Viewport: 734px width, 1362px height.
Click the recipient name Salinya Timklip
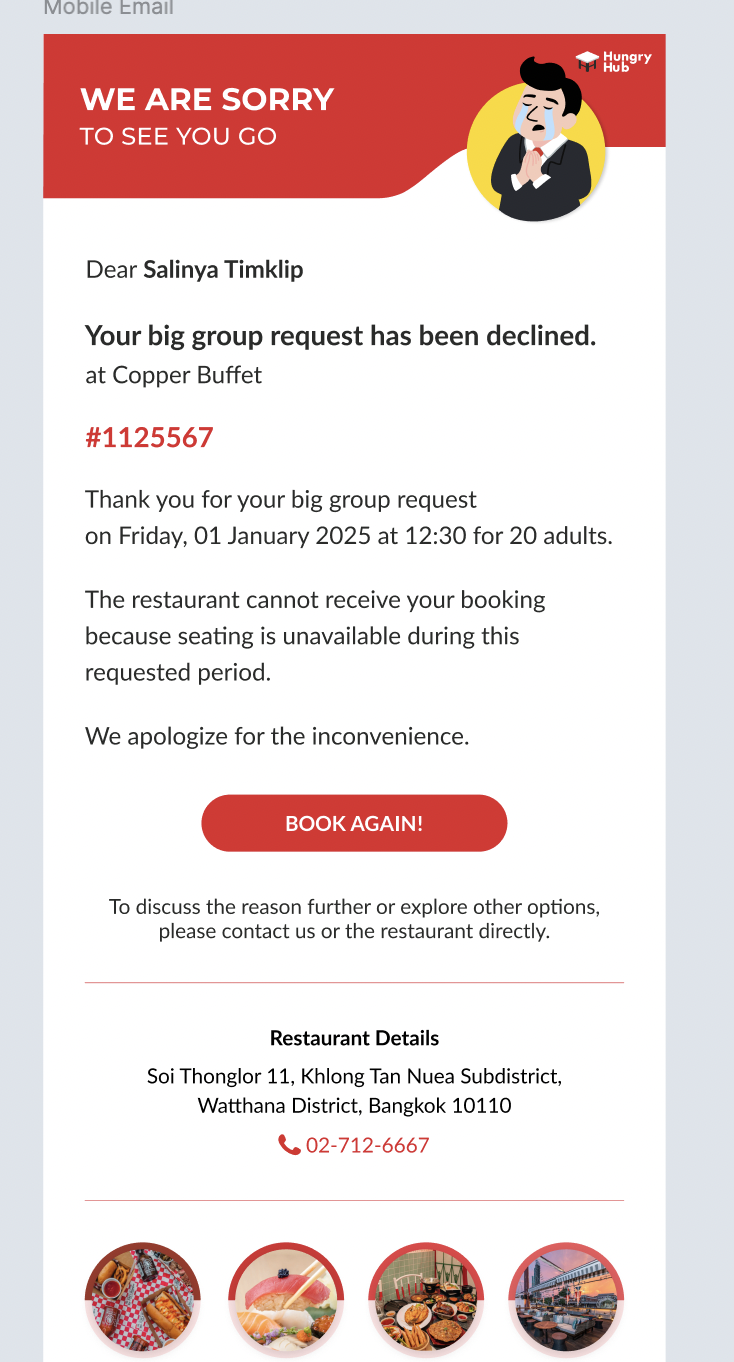[223, 269]
